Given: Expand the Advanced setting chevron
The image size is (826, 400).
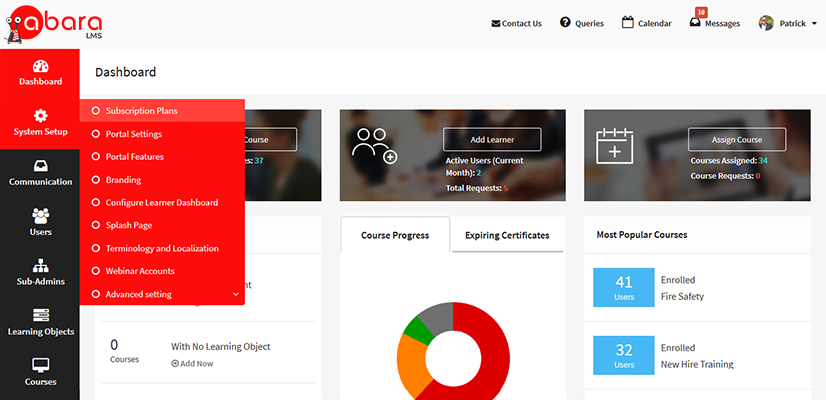Looking at the screenshot, I should (x=235, y=294).
